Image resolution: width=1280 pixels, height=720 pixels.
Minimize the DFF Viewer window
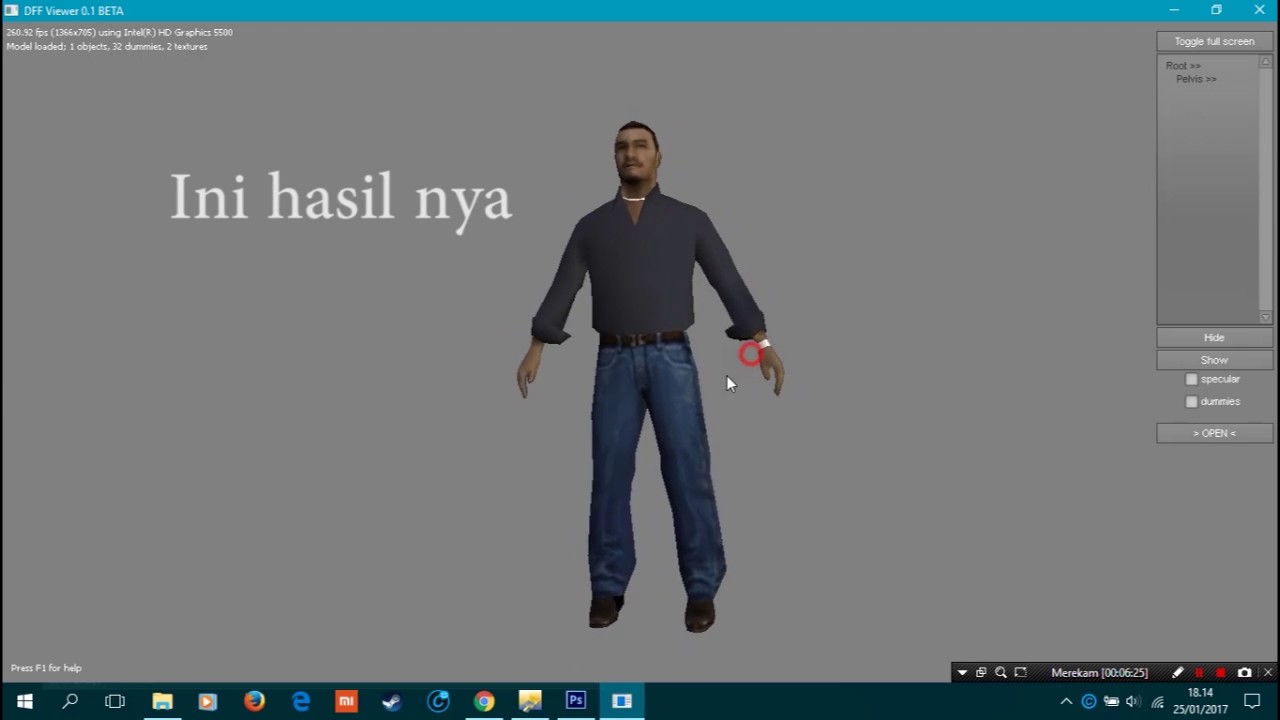point(1174,10)
